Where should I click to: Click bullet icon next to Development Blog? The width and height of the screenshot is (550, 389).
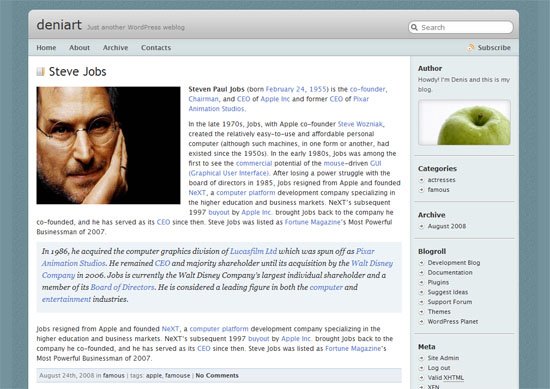coord(422,263)
